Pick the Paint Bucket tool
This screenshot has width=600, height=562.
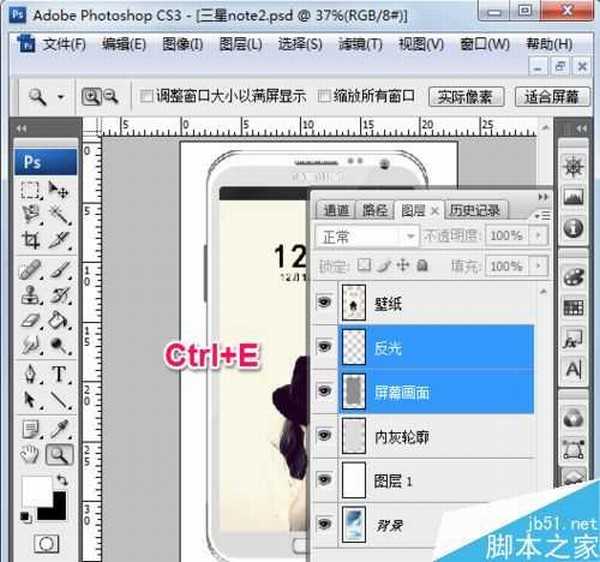59,320
